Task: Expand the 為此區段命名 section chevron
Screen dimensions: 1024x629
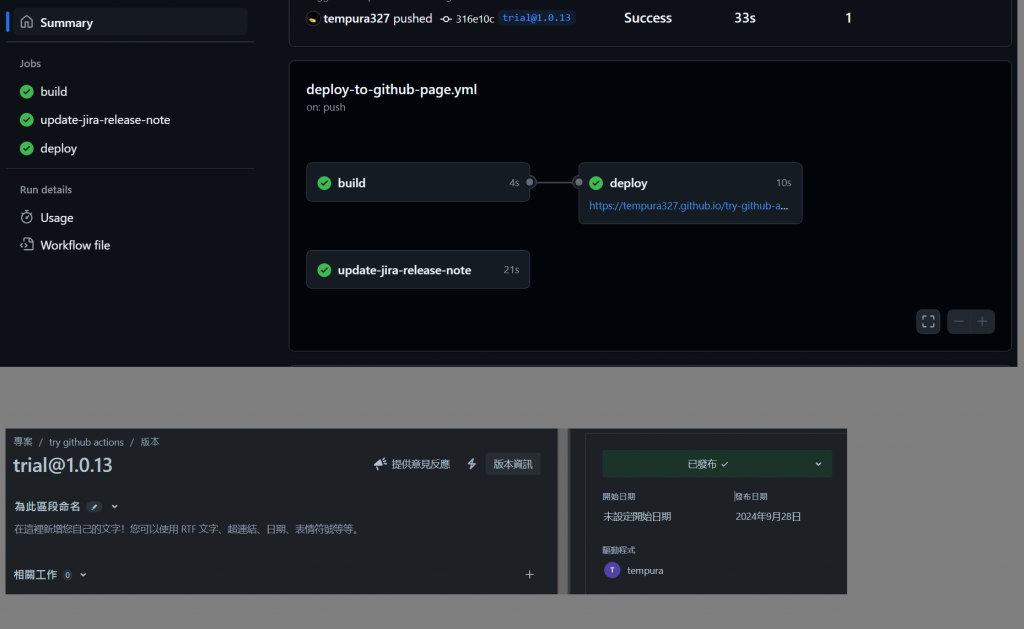Action: (x=114, y=506)
